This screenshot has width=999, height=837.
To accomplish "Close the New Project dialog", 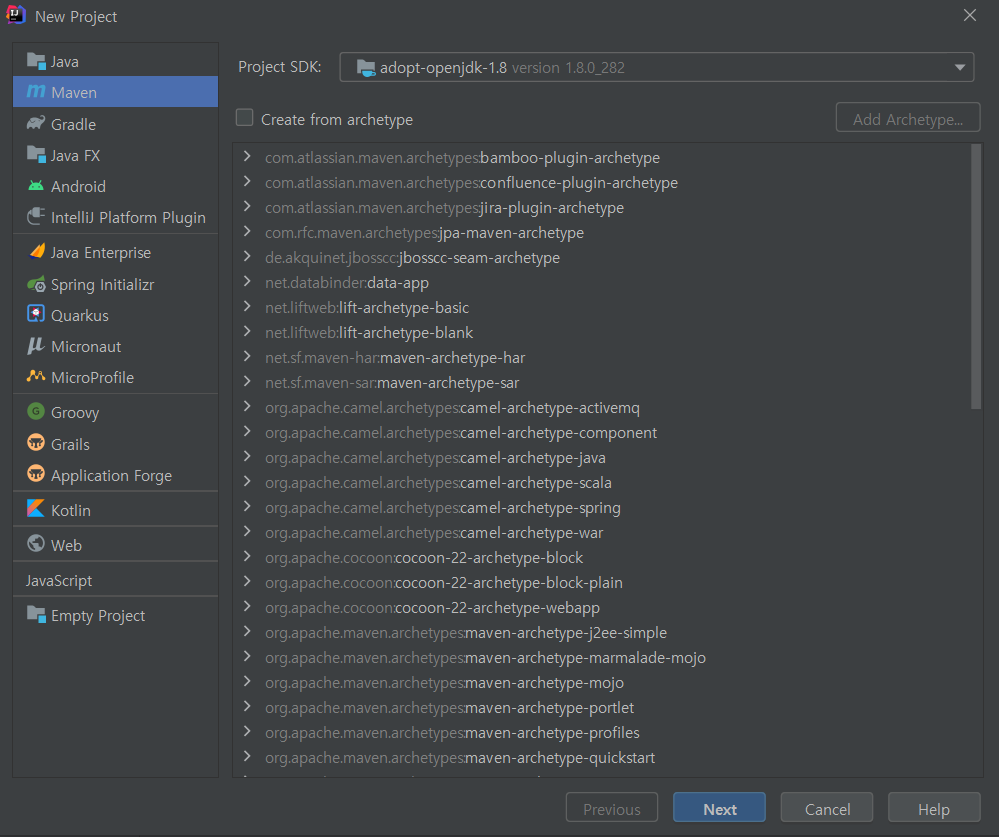I will pyautogui.click(x=969, y=15).
